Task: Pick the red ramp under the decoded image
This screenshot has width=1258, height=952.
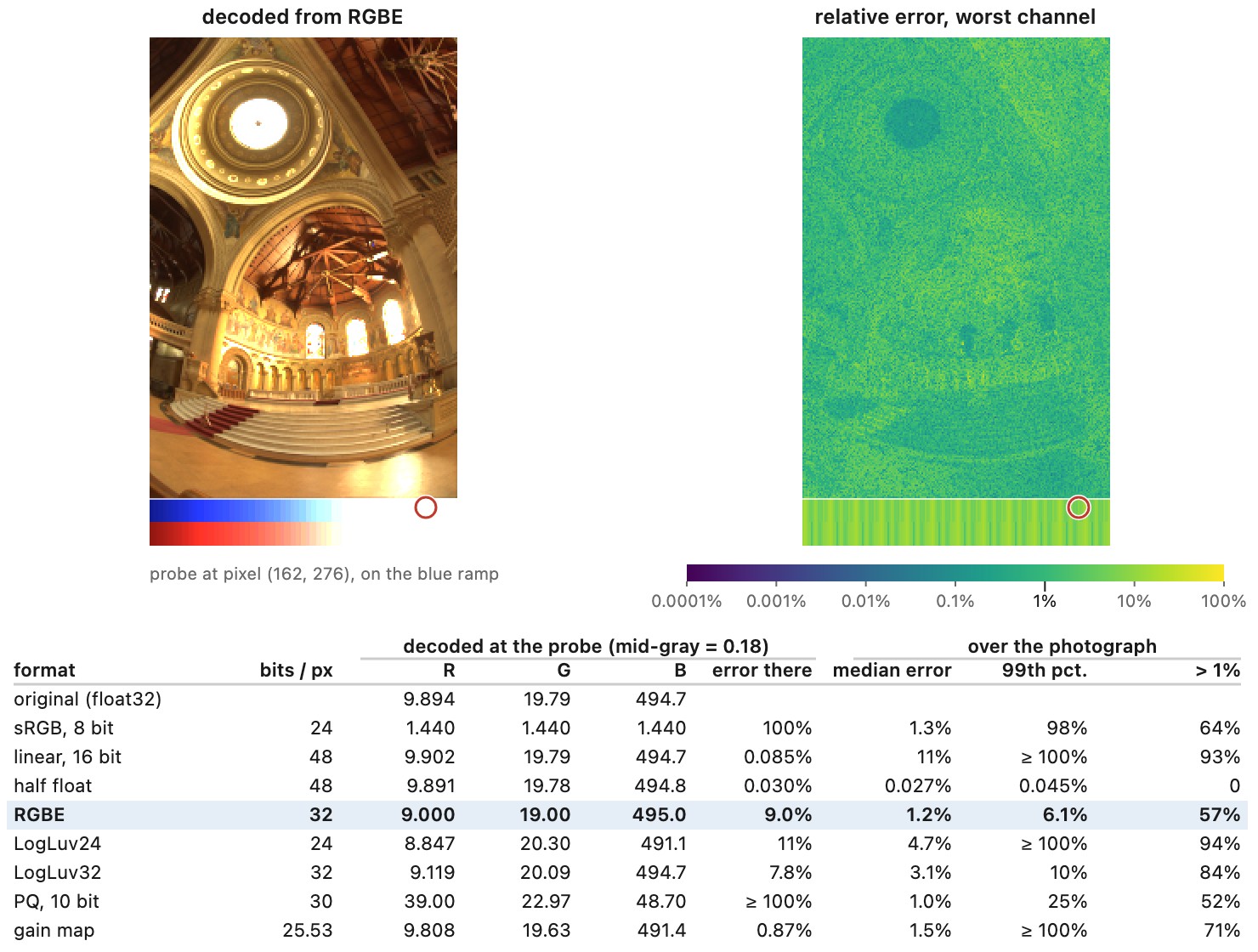Action: [x=246, y=534]
